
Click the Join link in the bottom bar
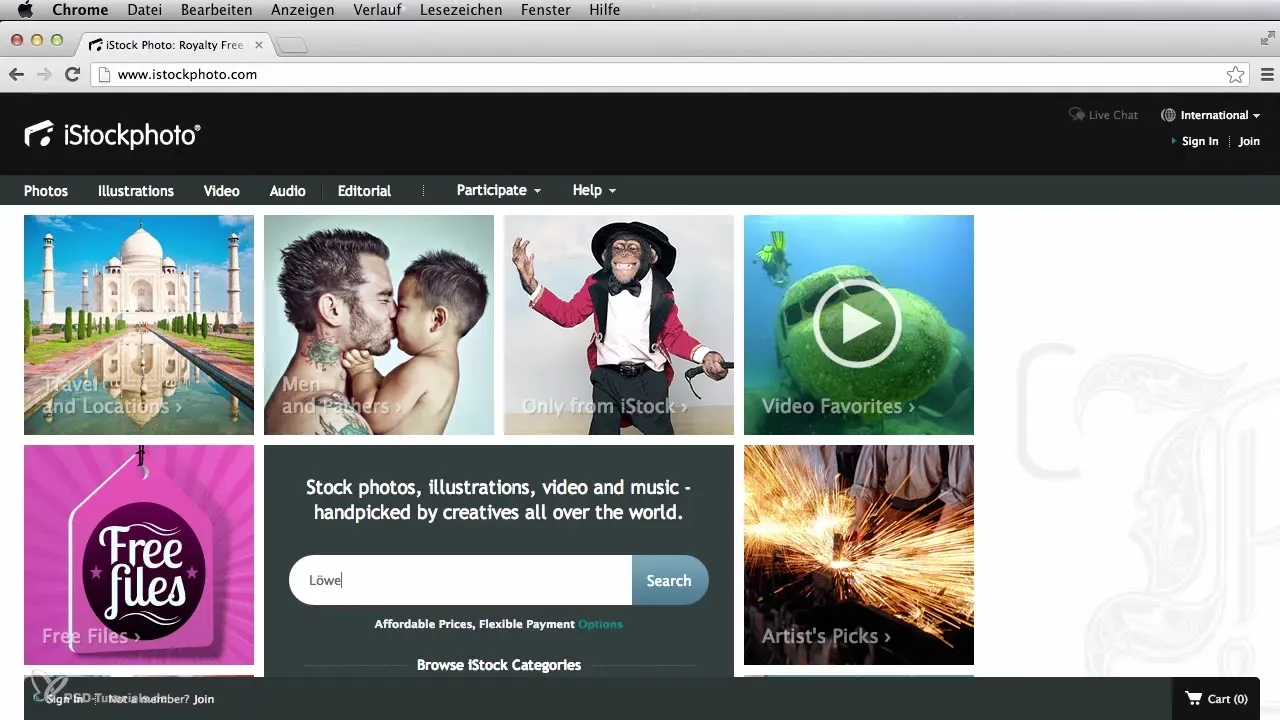coord(204,699)
